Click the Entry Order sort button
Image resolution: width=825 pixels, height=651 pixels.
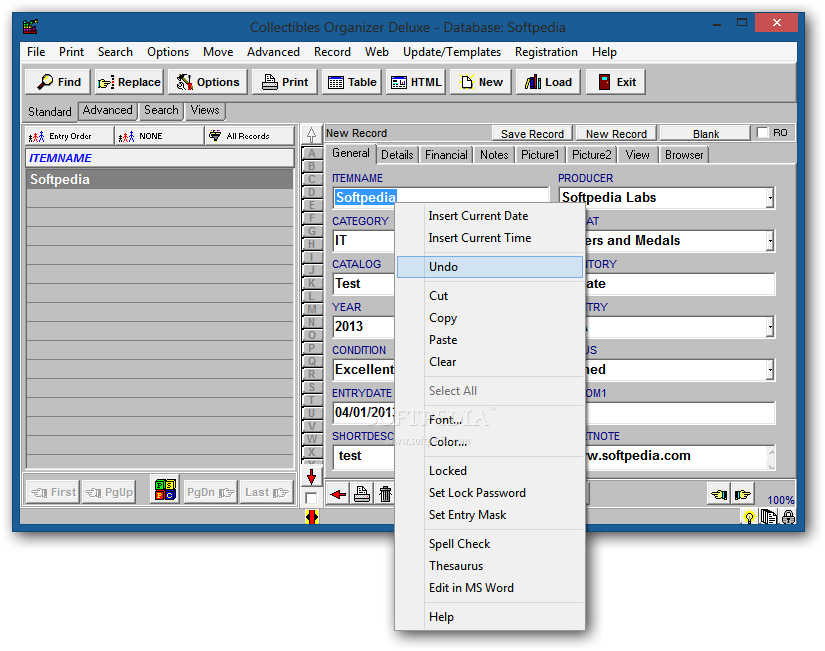tap(69, 136)
